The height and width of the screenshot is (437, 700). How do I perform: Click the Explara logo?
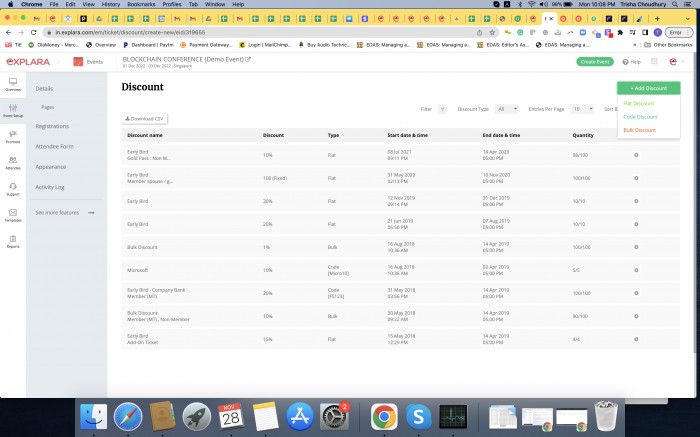(28, 62)
